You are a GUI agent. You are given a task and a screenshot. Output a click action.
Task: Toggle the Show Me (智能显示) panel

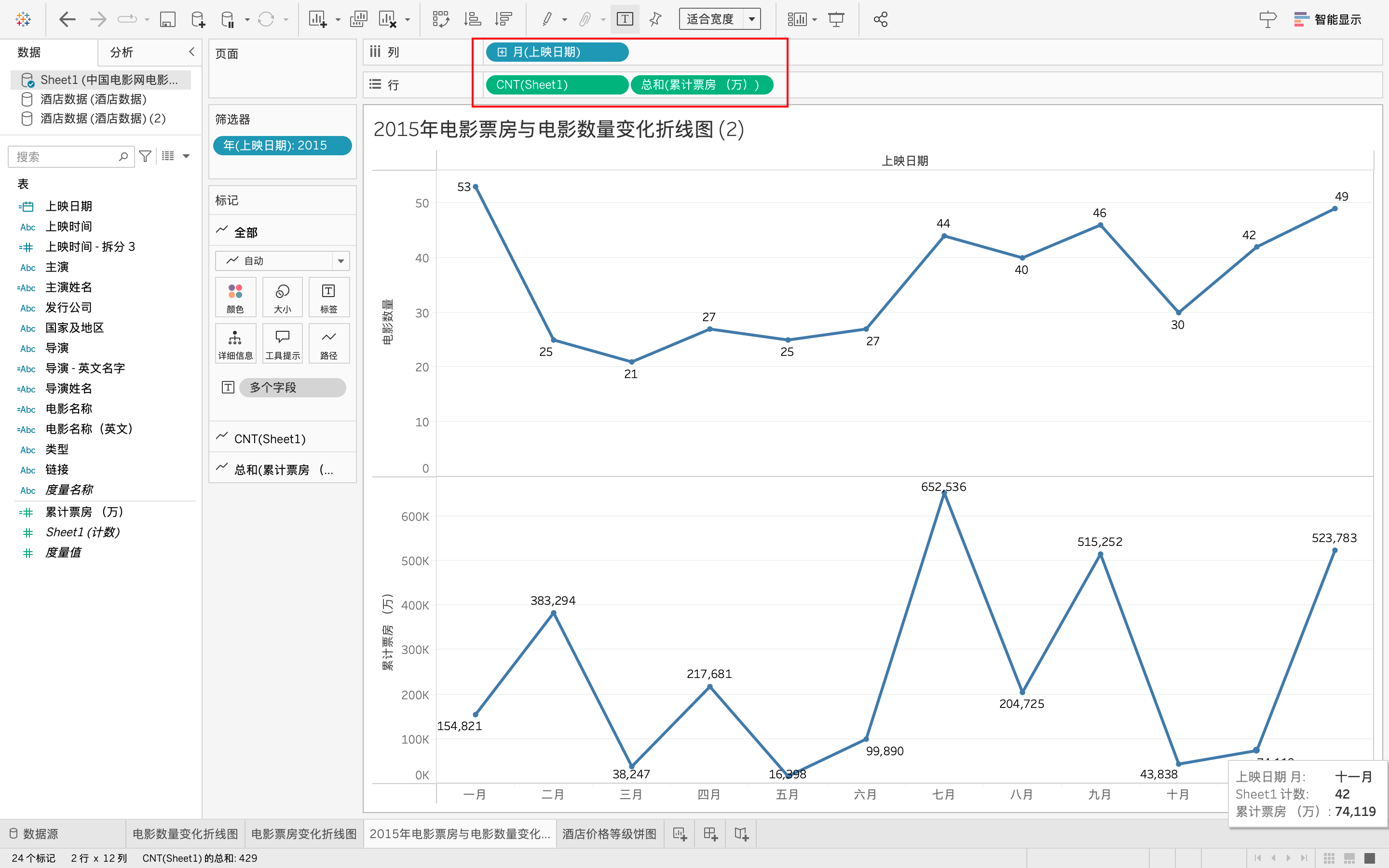(x=1327, y=19)
